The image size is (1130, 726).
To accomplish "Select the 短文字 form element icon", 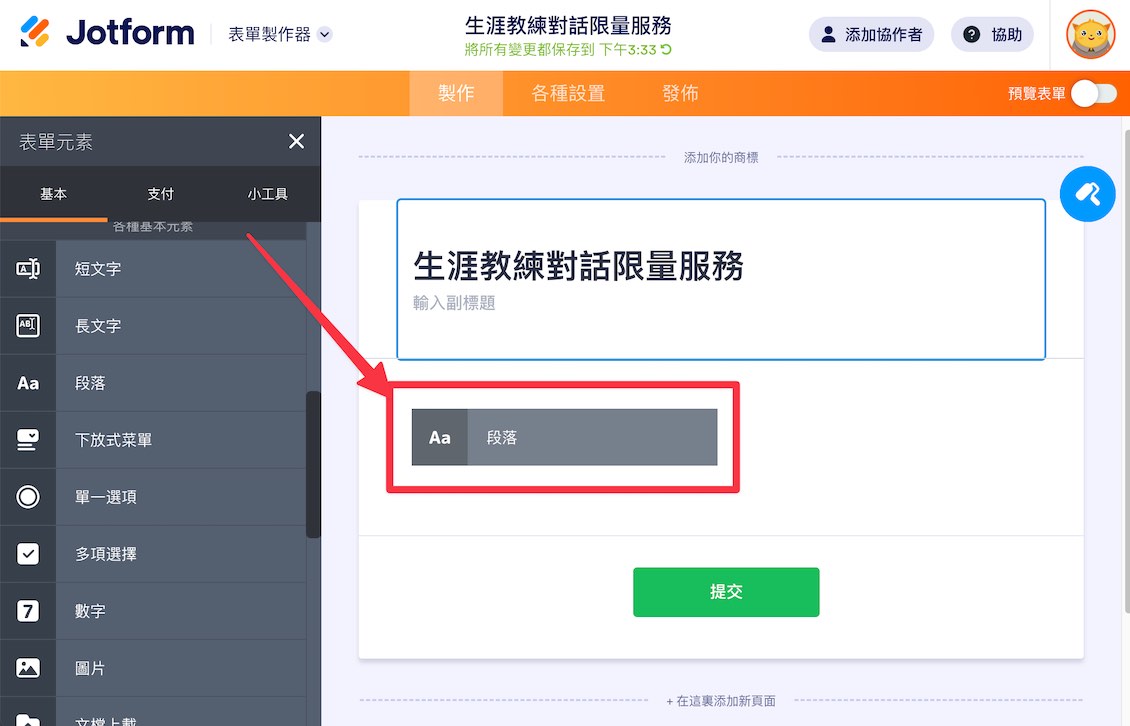I will 27,268.
